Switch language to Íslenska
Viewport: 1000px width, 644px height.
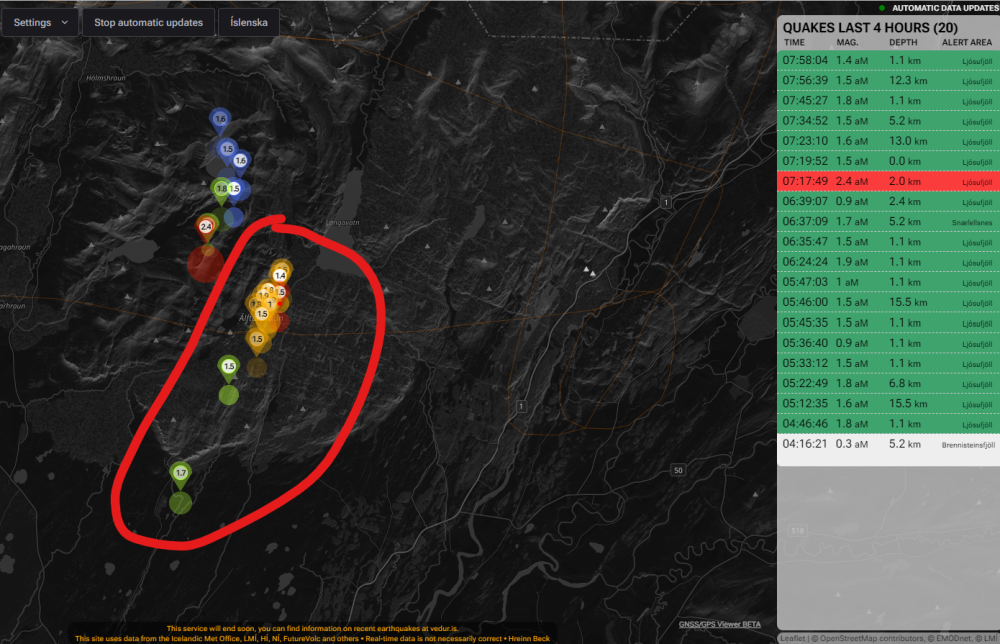[249, 22]
